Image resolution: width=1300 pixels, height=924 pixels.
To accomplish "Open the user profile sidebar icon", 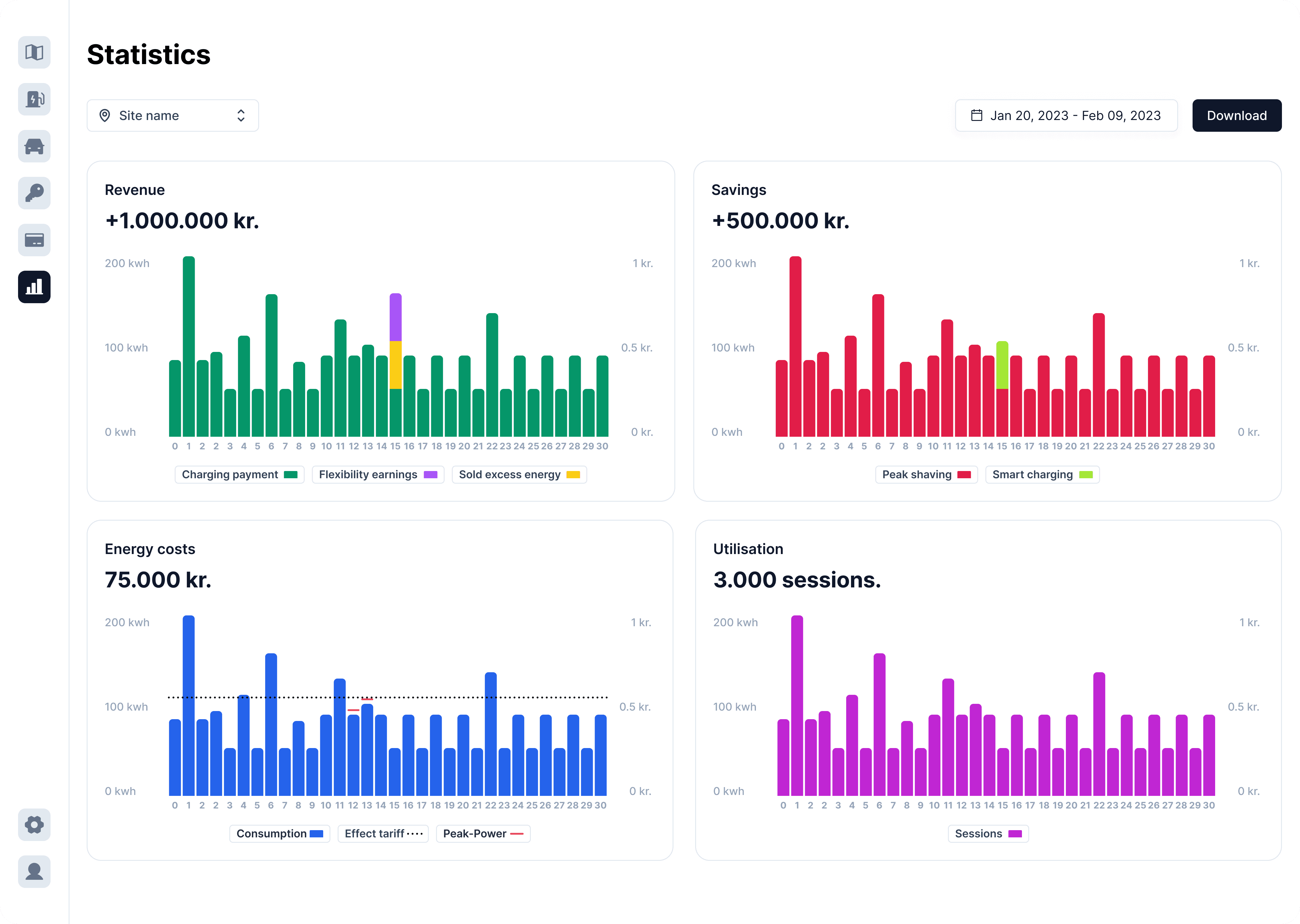I will pos(34,871).
